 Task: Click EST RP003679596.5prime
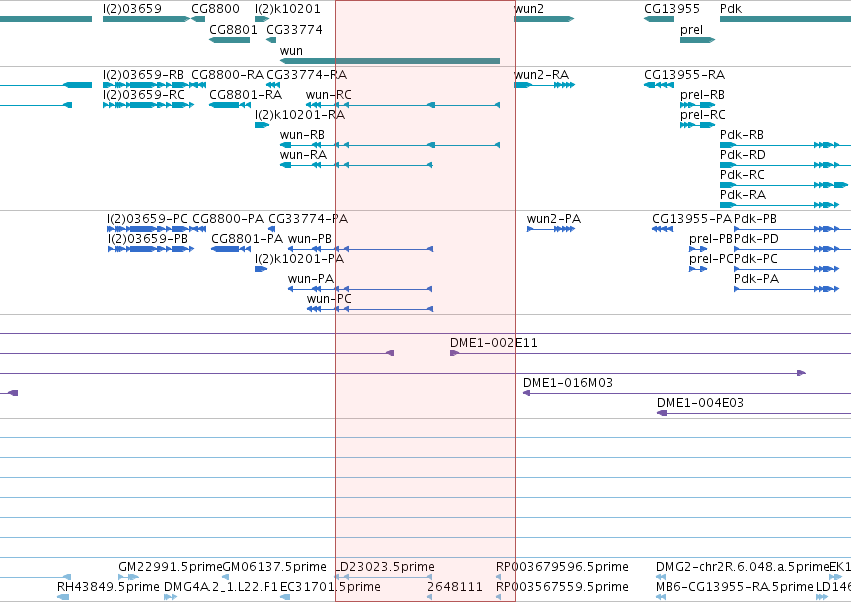(x=562, y=567)
